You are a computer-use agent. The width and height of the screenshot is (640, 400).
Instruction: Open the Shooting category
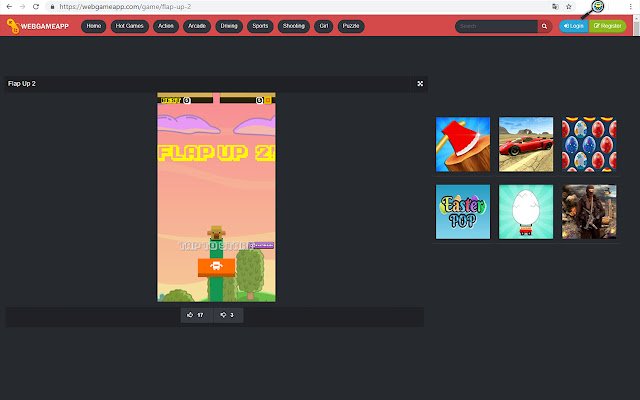[293, 26]
